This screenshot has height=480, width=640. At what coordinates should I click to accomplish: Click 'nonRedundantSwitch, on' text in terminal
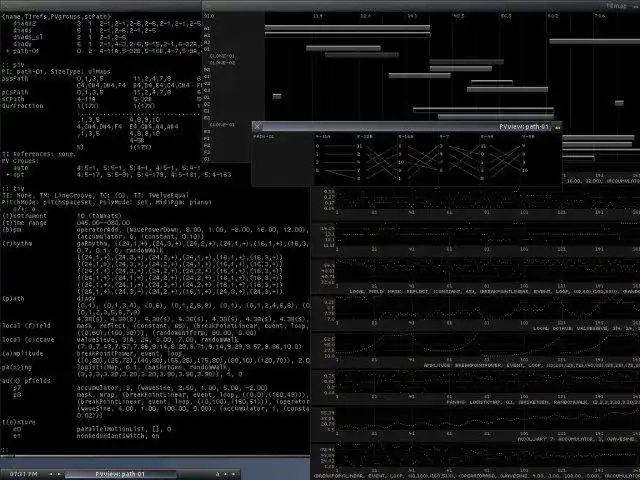pos(118,436)
